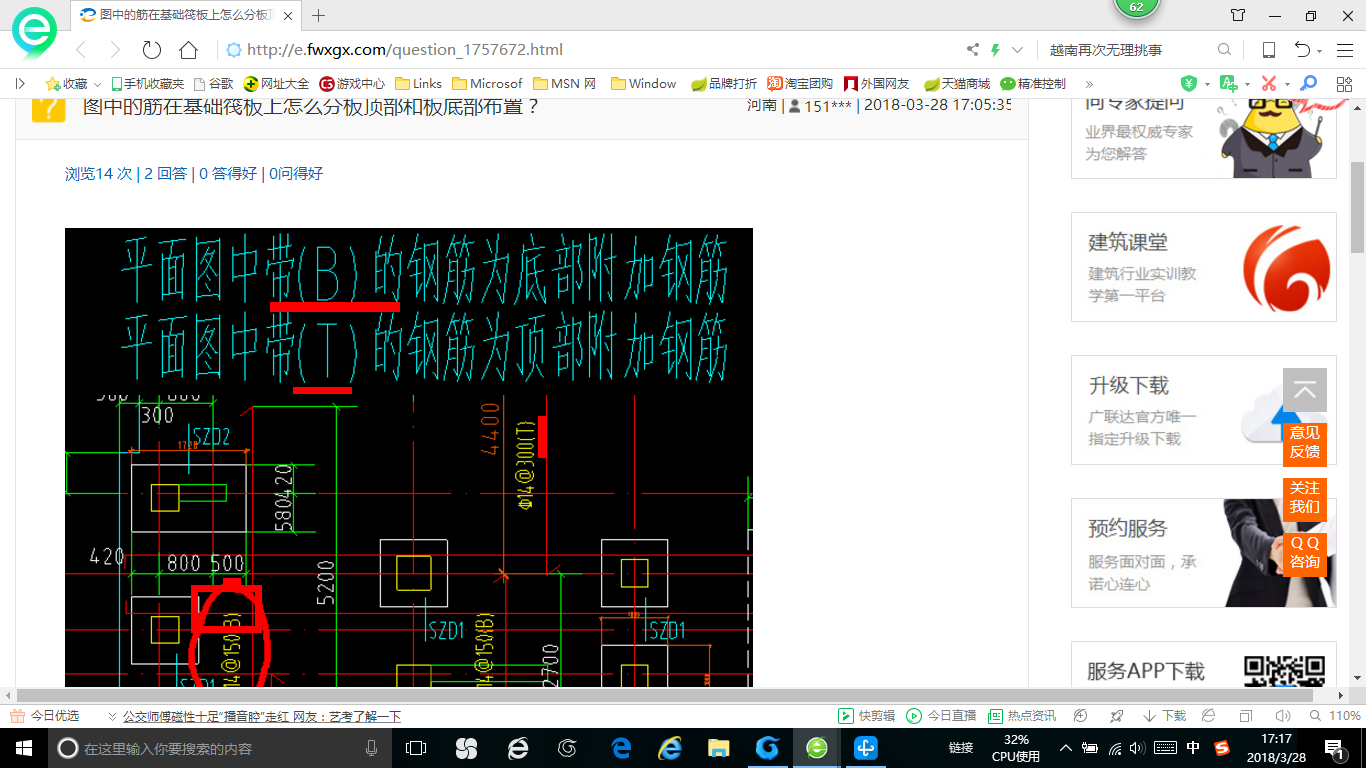The width and height of the screenshot is (1366, 768).
Task: Open the browser main menu icon
Action: (1345, 50)
